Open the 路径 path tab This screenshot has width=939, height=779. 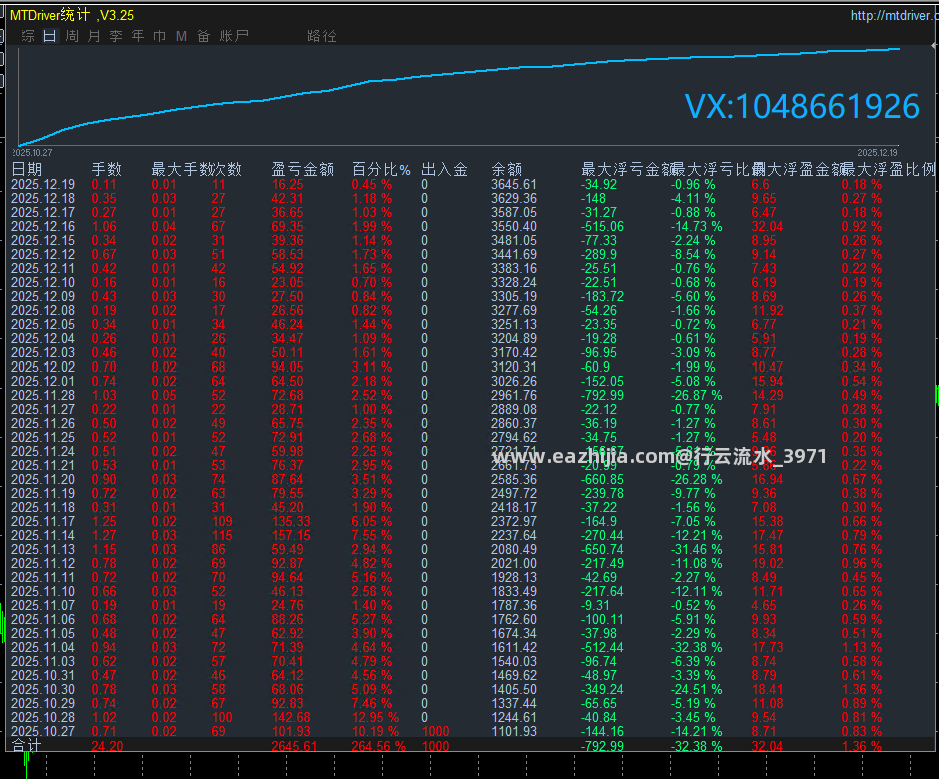pyautogui.click(x=322, y=36)
